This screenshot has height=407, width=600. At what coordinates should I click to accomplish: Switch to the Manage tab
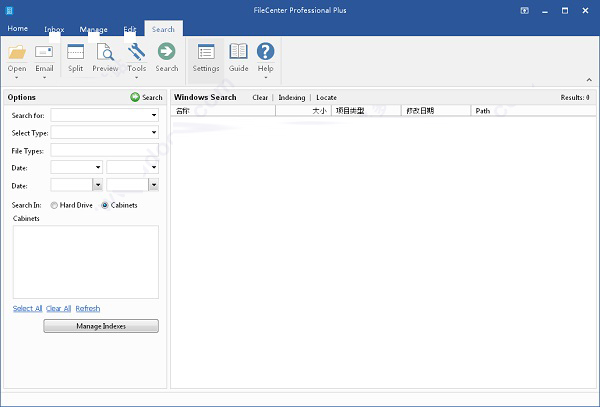[93, 29]
